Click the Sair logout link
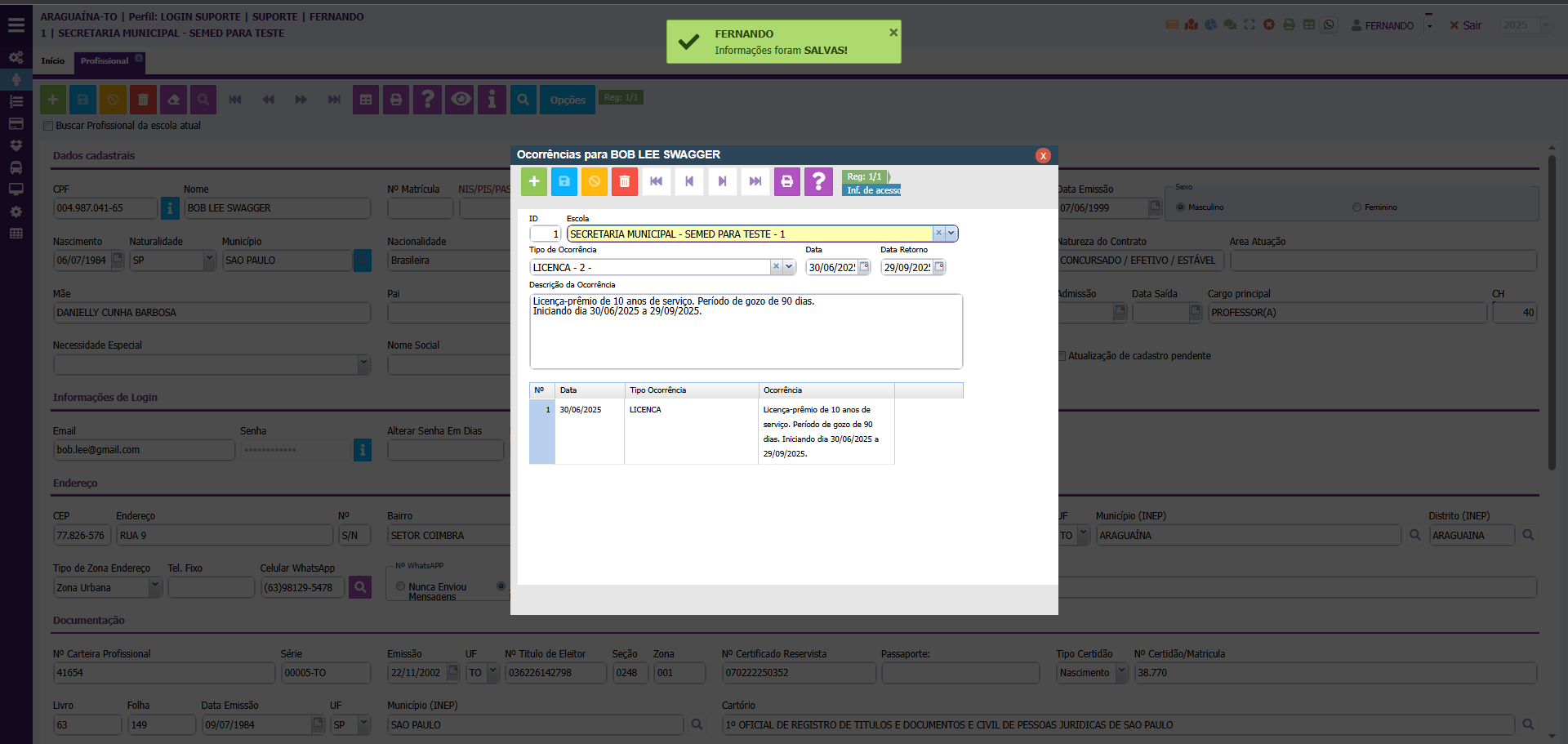 pyautogui.click(x=1465, y=25)
